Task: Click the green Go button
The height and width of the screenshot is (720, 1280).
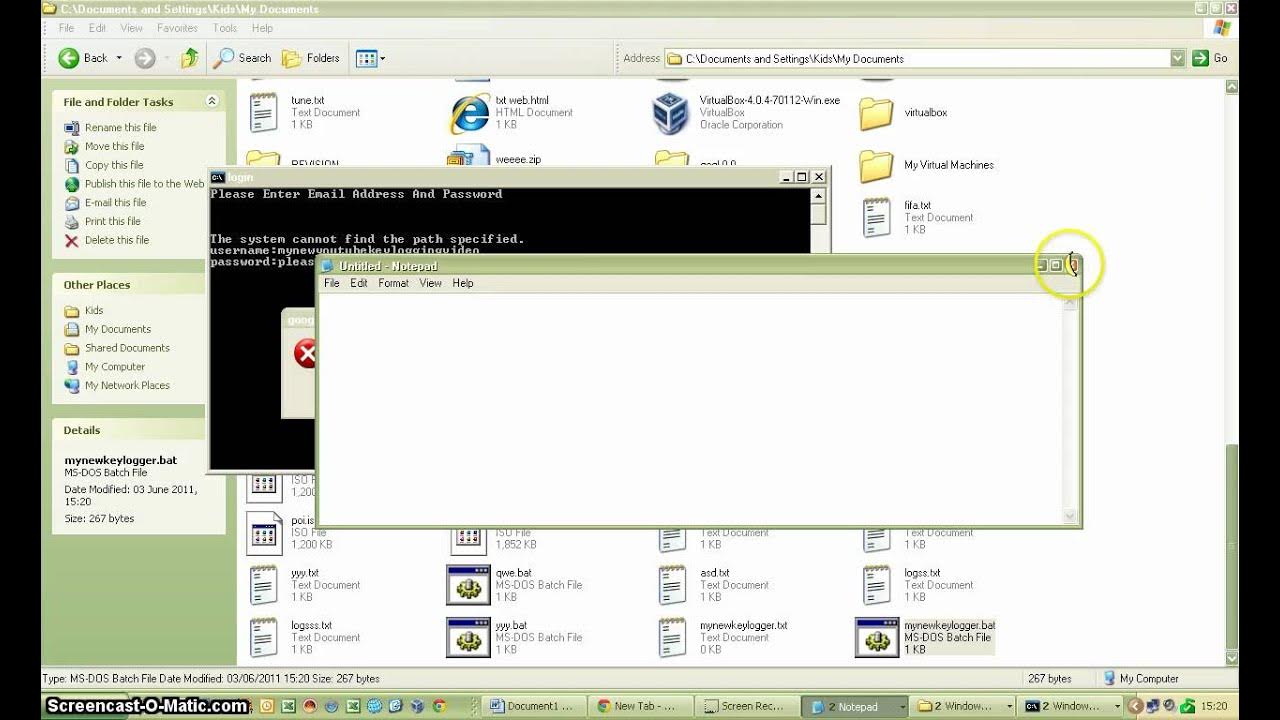Action: pyautogui.click(x=1210, y=58)
